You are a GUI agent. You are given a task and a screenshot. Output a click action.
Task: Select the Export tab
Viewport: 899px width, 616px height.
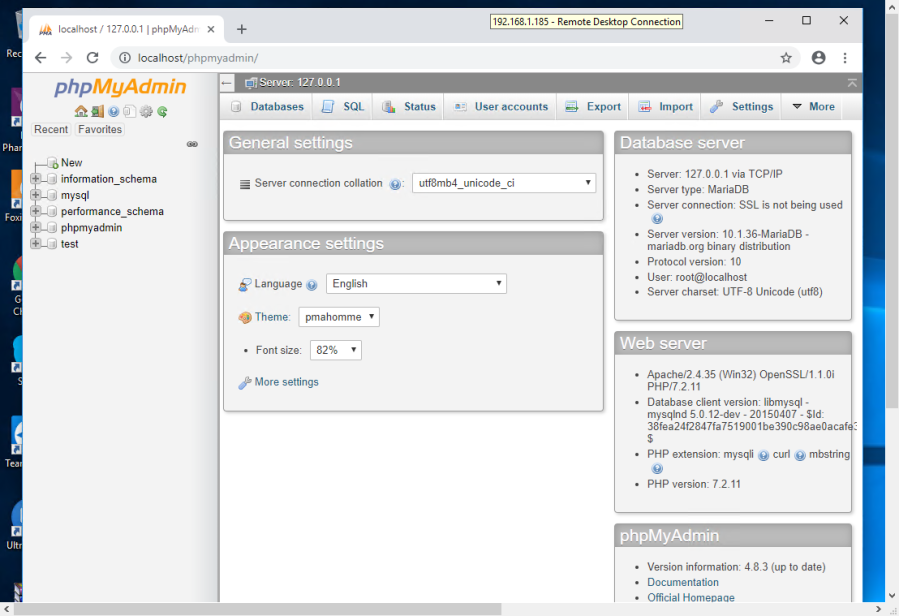593,107
